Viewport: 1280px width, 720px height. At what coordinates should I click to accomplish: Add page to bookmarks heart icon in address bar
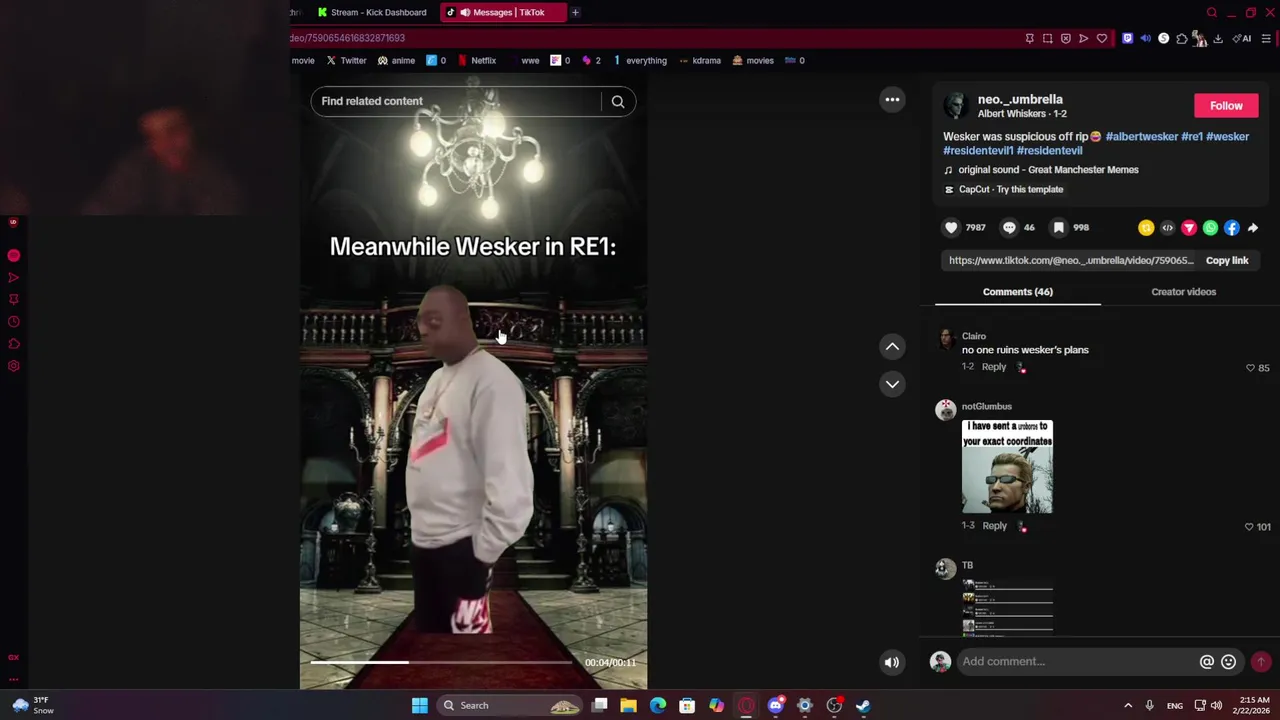click(x=1101, y=39)
